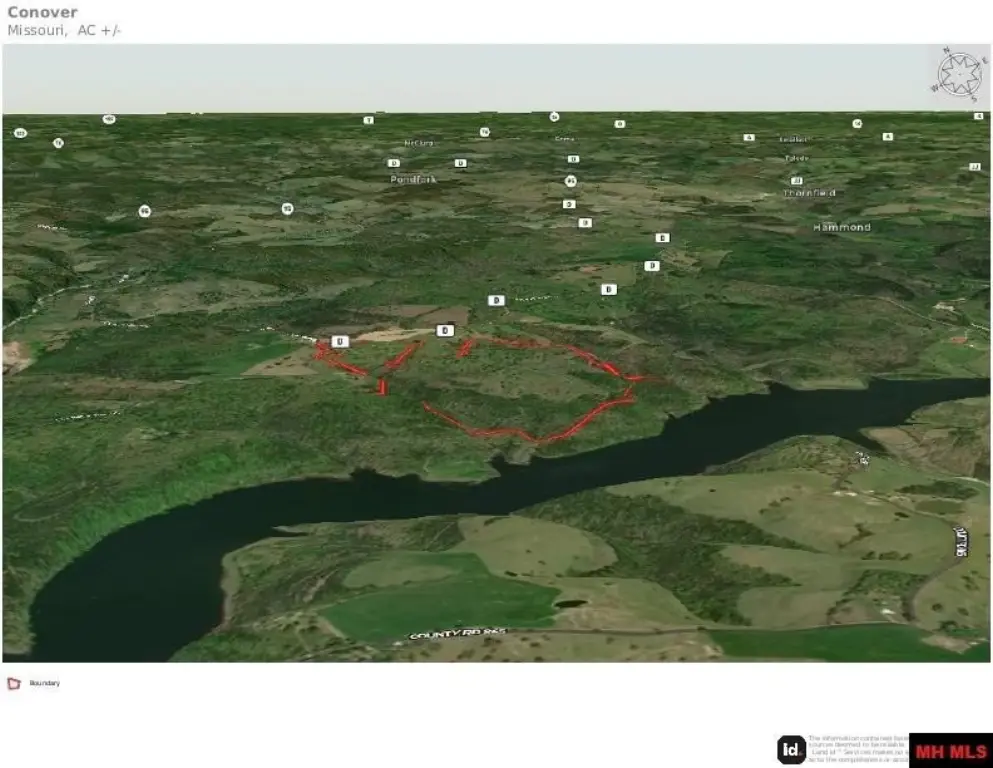Screen dimensions: 993x768
Task: Click the Land id disclaimer text
Action: (858, 748)
